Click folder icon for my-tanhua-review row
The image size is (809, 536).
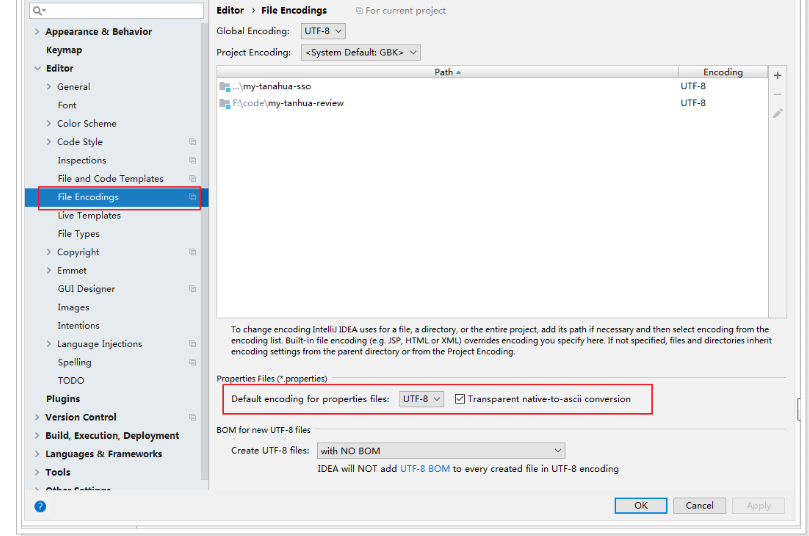pyautogui.click(x=224, y=103)
